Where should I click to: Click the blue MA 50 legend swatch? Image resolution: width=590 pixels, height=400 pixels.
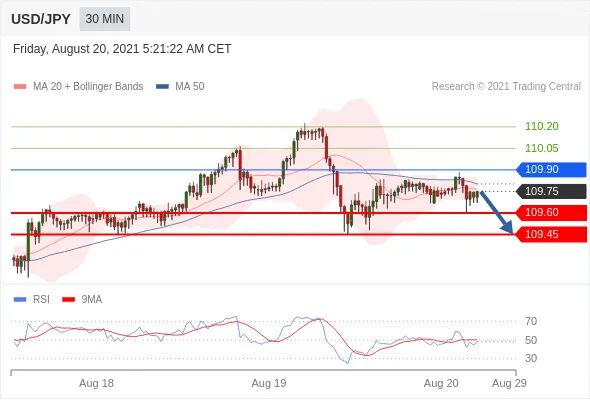click(162, 87)
